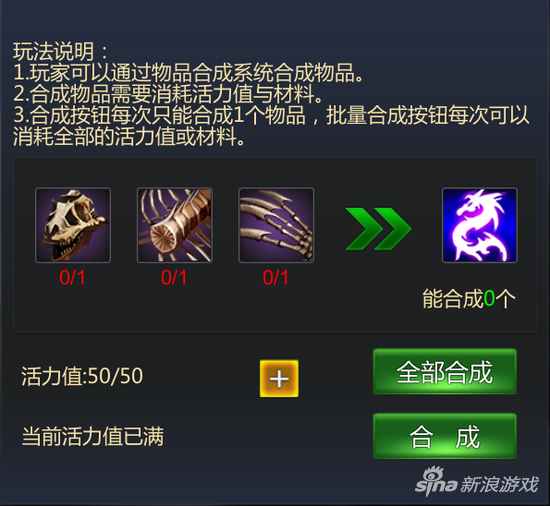Select the skeletal claw material icon
The width and height of the screenshot is (550, 506).
276,225
